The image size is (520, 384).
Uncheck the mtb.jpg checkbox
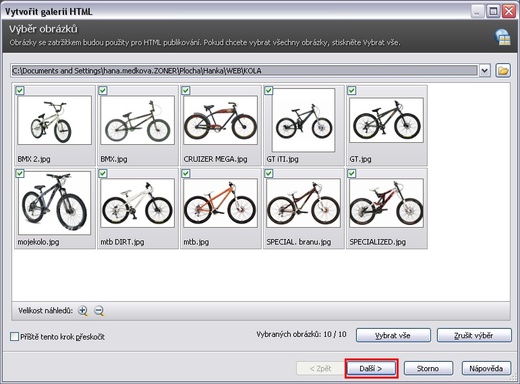pyautogui.click(x=186, y=173)
